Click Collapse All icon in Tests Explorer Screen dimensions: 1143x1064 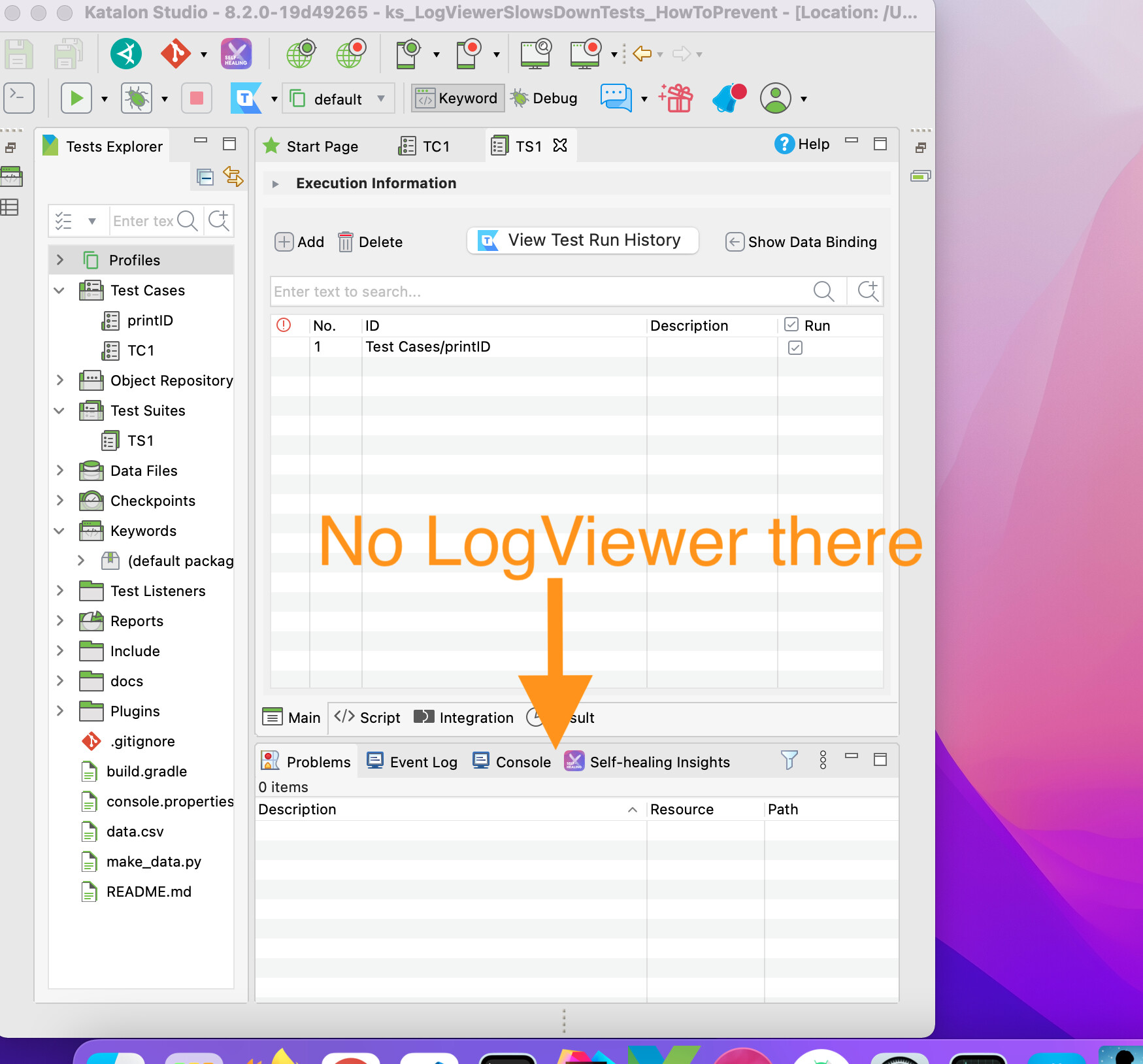[205, 177]
